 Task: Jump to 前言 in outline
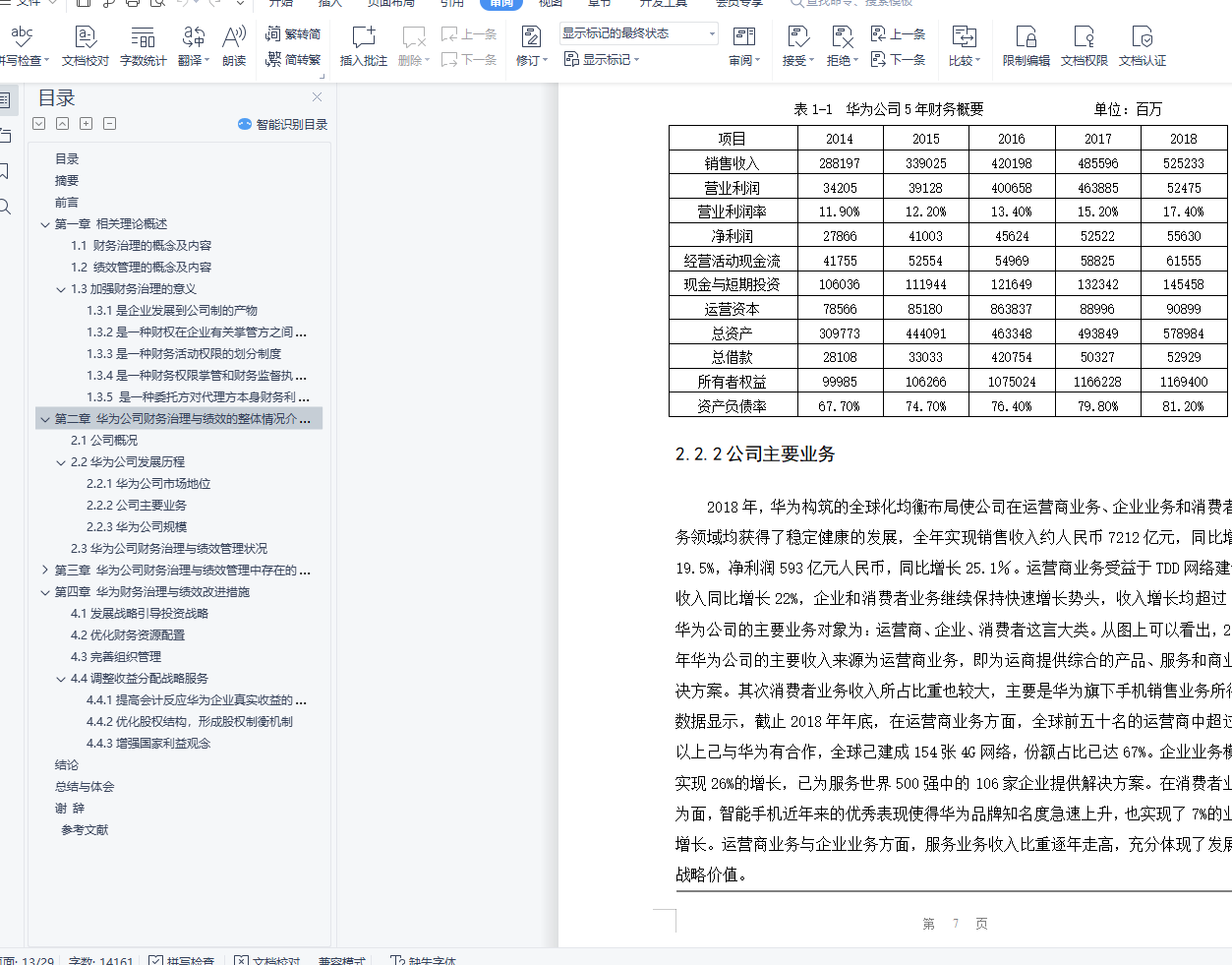pyautogui.click(x=67, y=203)
